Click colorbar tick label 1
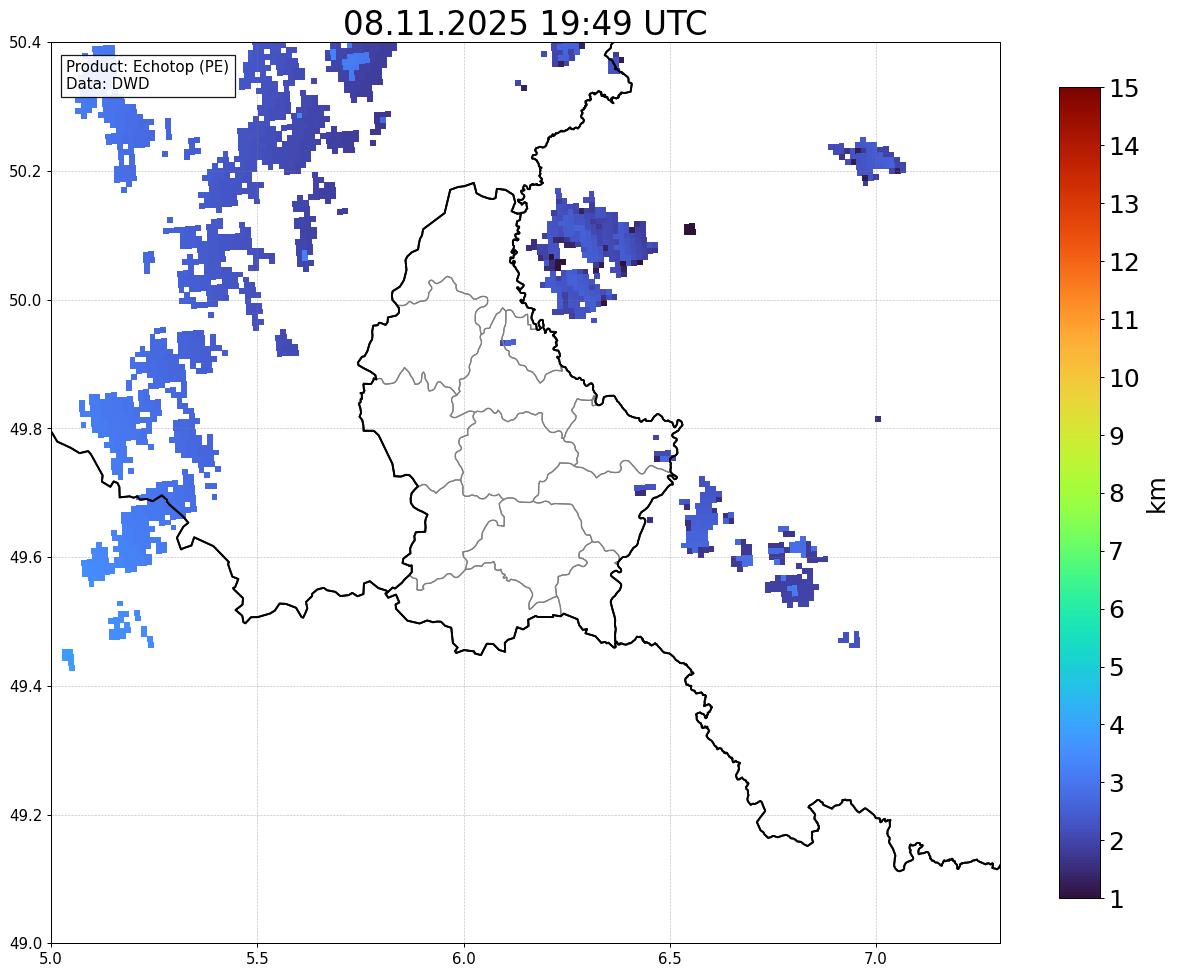 tap(1117, 899)
